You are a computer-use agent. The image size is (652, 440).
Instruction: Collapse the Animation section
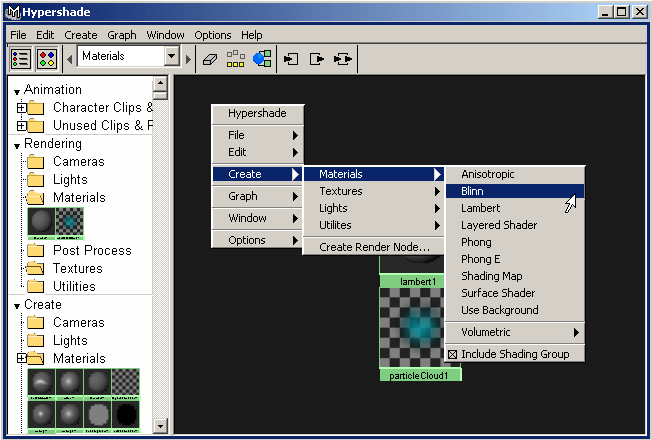[x=17, y=91]
